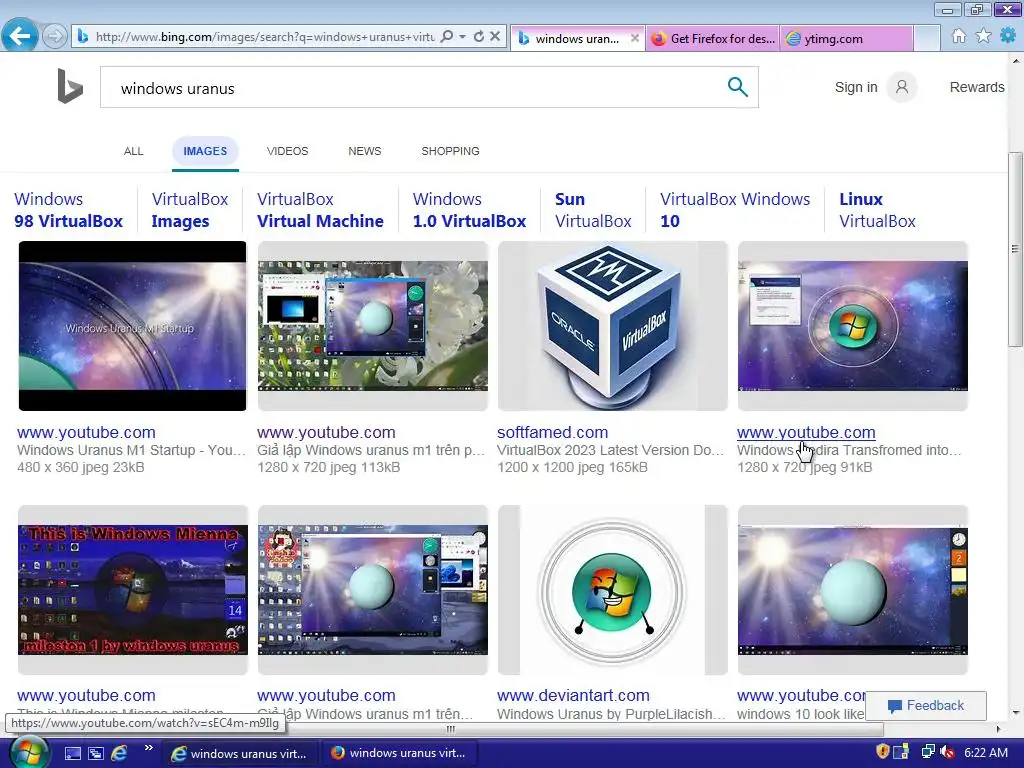
Task: Launch Internet Explorer from quick launch
Action: click(x=119, y=753)
